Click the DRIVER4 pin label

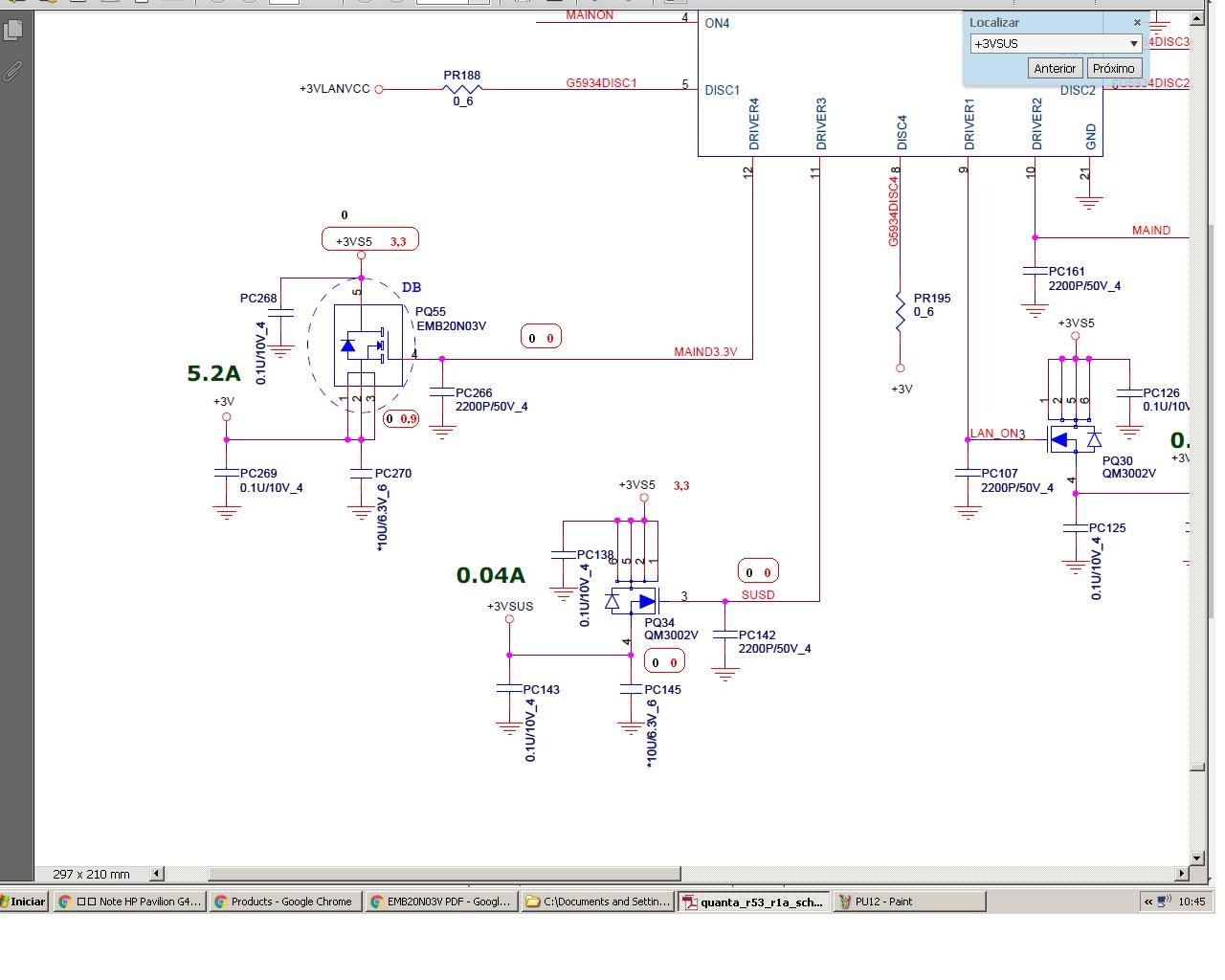[x=754, y=122]
